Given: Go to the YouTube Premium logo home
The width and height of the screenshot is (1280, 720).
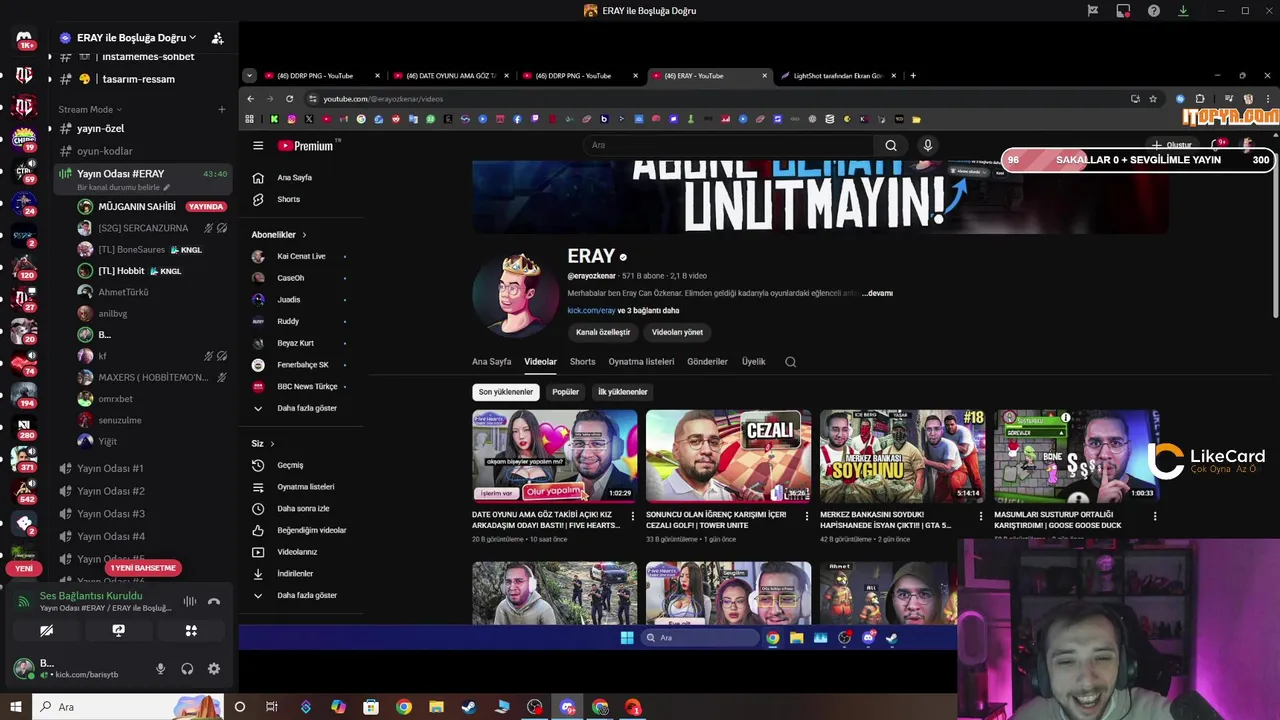Looking at the screenshot, I should [306, 146].
